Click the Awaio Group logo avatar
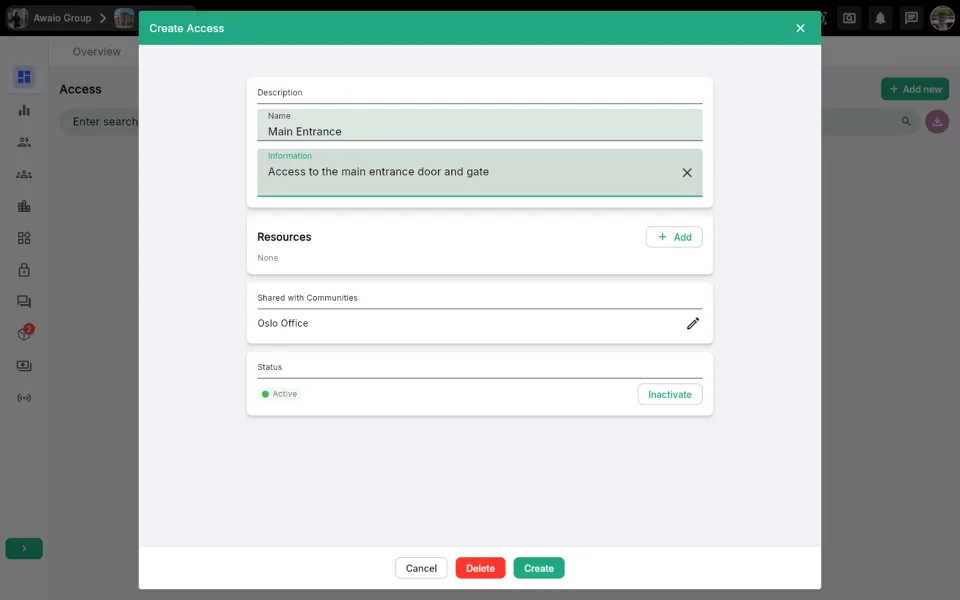Screen dimensions: 960x600 17,18
